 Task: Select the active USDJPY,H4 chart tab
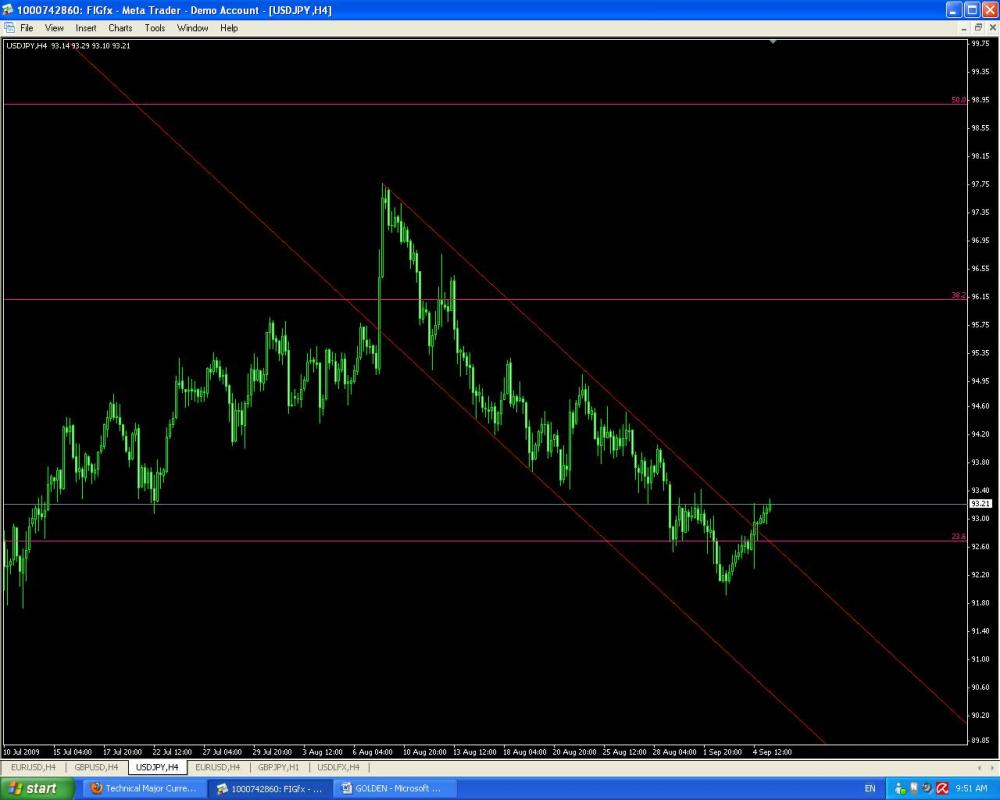point(158,767)
